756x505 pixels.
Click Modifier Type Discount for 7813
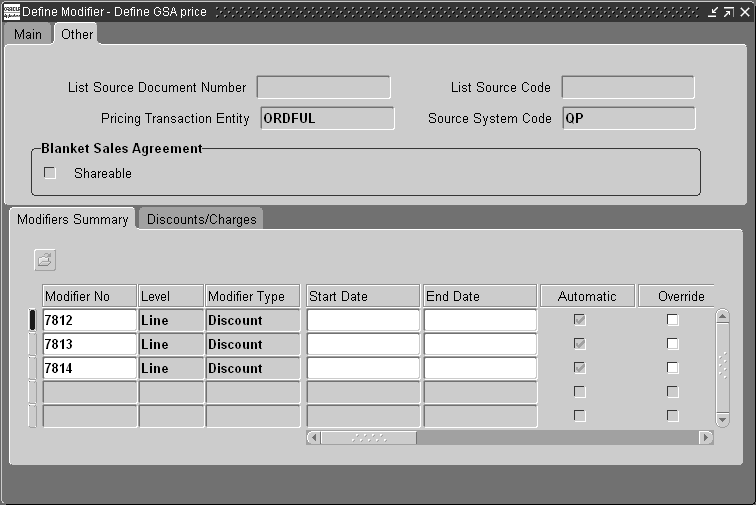253,344
